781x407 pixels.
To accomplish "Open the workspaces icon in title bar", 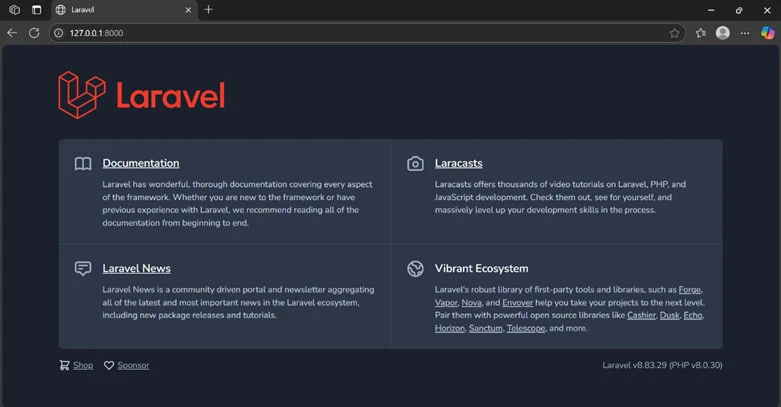I will [x=14, y=9].
